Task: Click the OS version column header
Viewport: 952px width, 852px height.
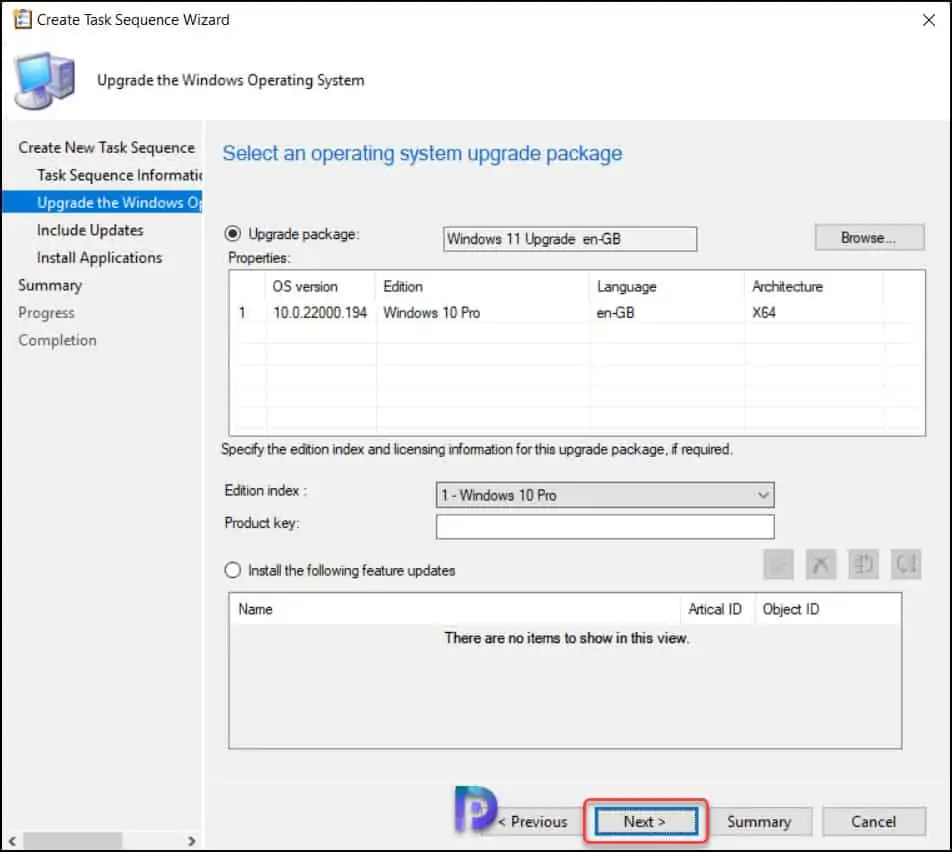Action: (x=321, y=286)
